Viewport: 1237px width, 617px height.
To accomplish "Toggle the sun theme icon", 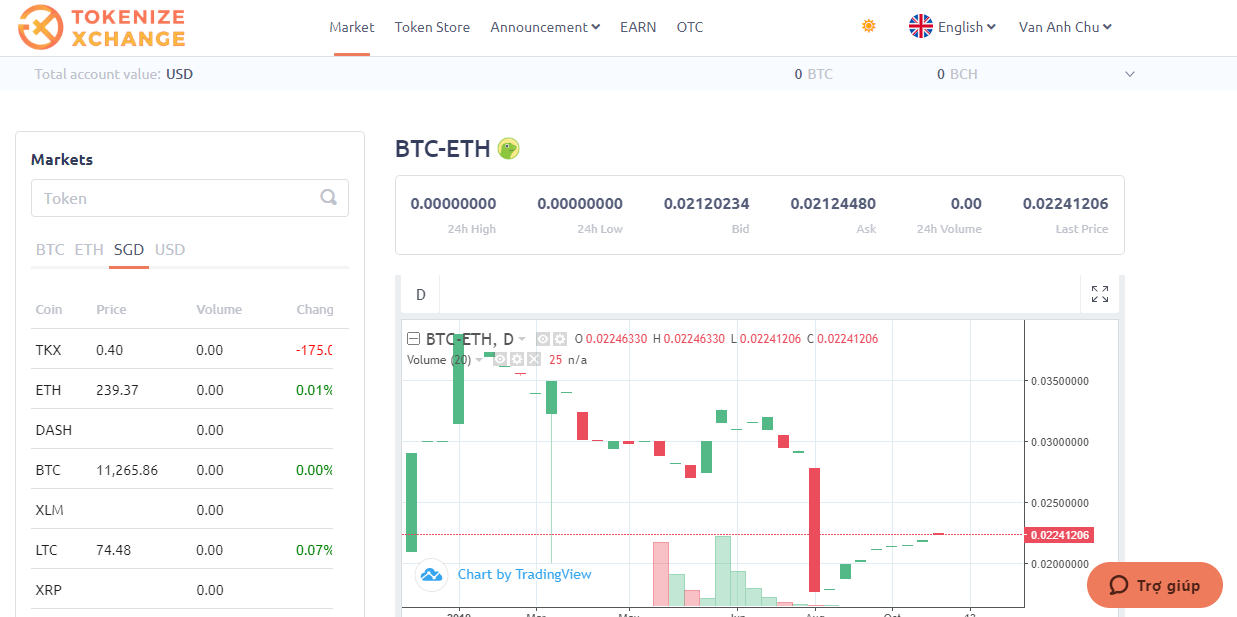I will click(869, 26).
